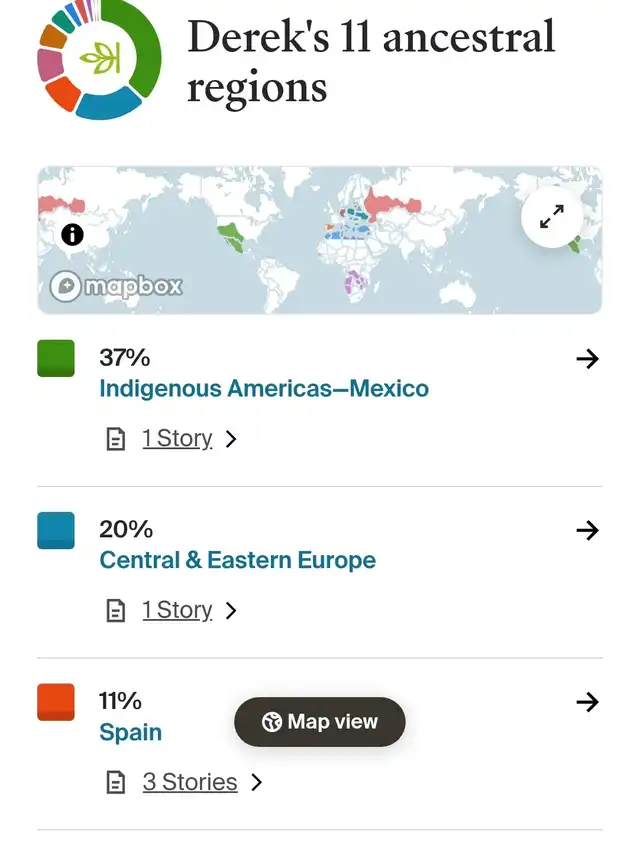Click the Mapbox logo
This screenshot has height=854, width=640.
click(x=117, y=286)
